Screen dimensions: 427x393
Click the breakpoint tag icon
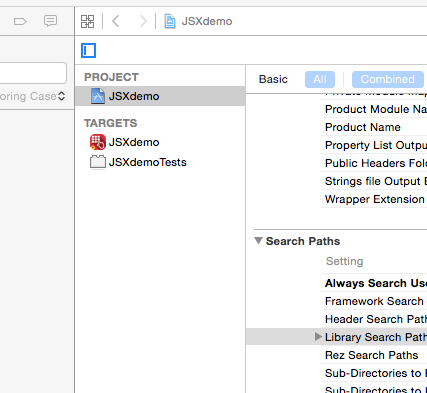(x=20, y=22)
